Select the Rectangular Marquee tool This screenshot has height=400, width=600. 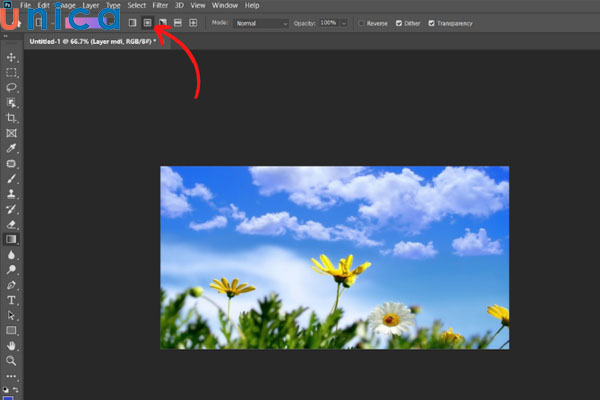12,73
